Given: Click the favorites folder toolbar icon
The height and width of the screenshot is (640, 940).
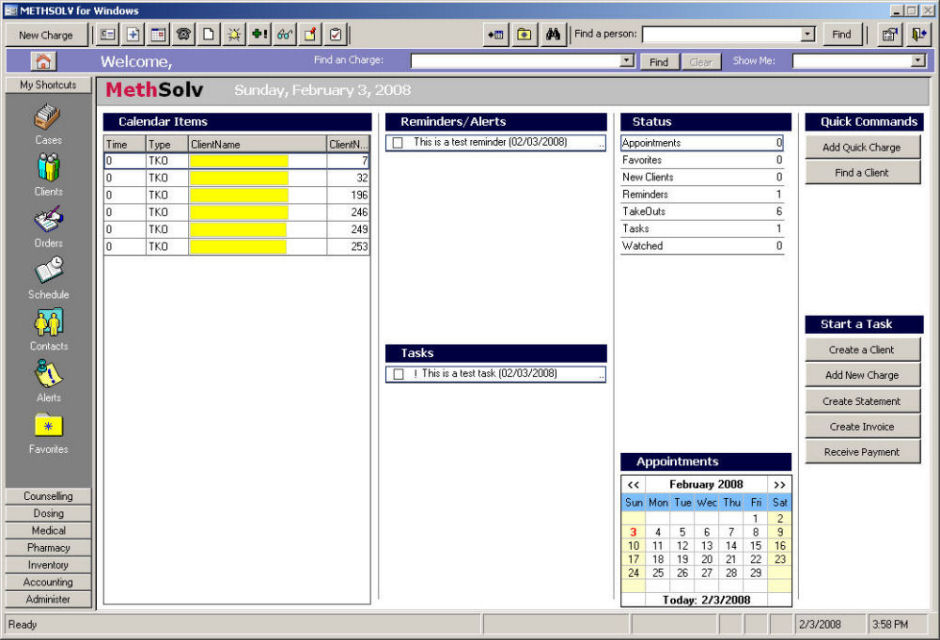Looking at the screenshot, I should point(524,35).
